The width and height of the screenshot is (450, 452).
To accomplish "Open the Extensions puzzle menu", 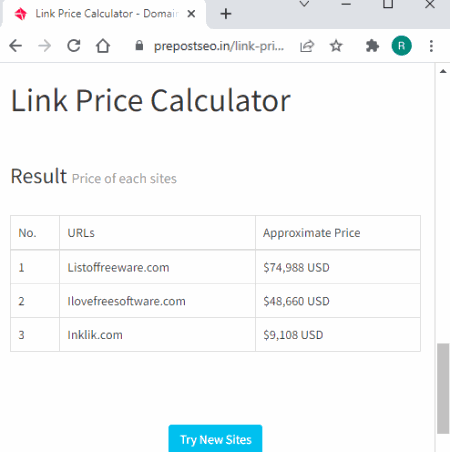I will pos(372,46).
